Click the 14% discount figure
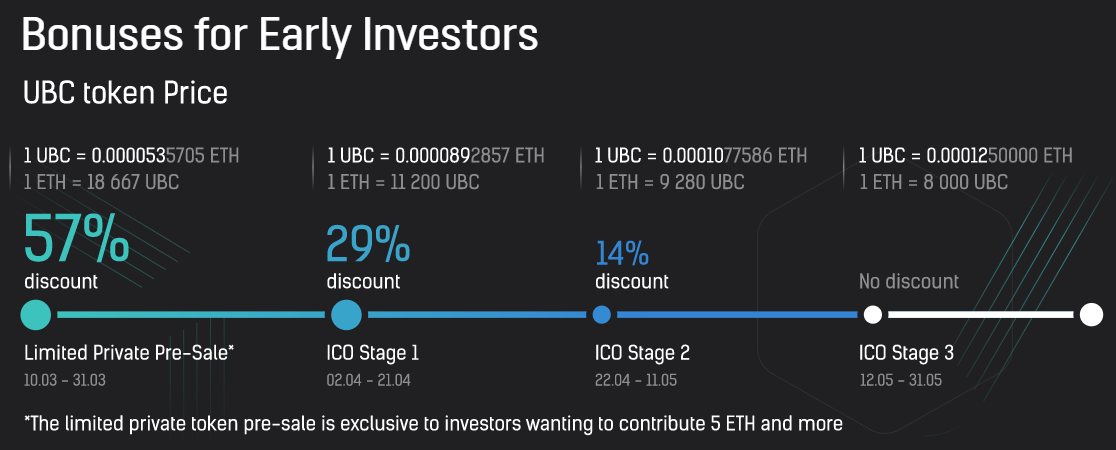 coord(622,250)
